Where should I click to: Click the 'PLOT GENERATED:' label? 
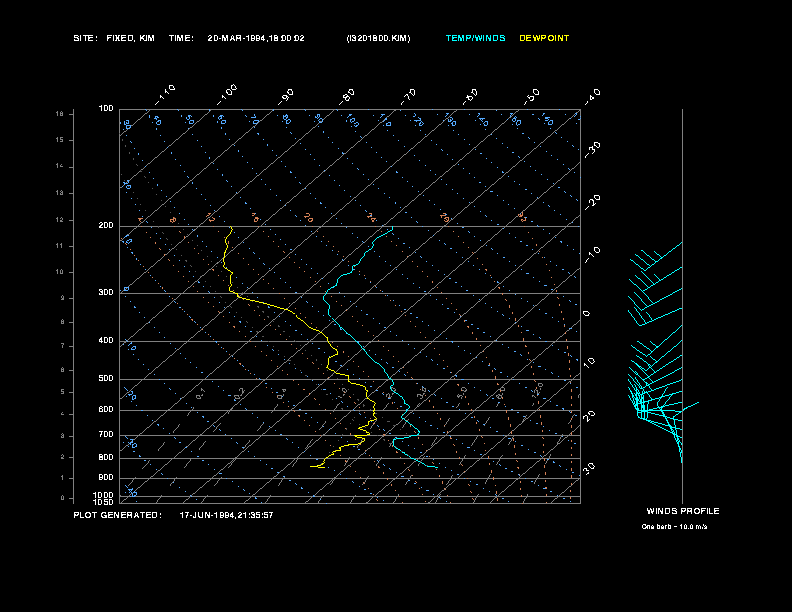click(118, 515)
